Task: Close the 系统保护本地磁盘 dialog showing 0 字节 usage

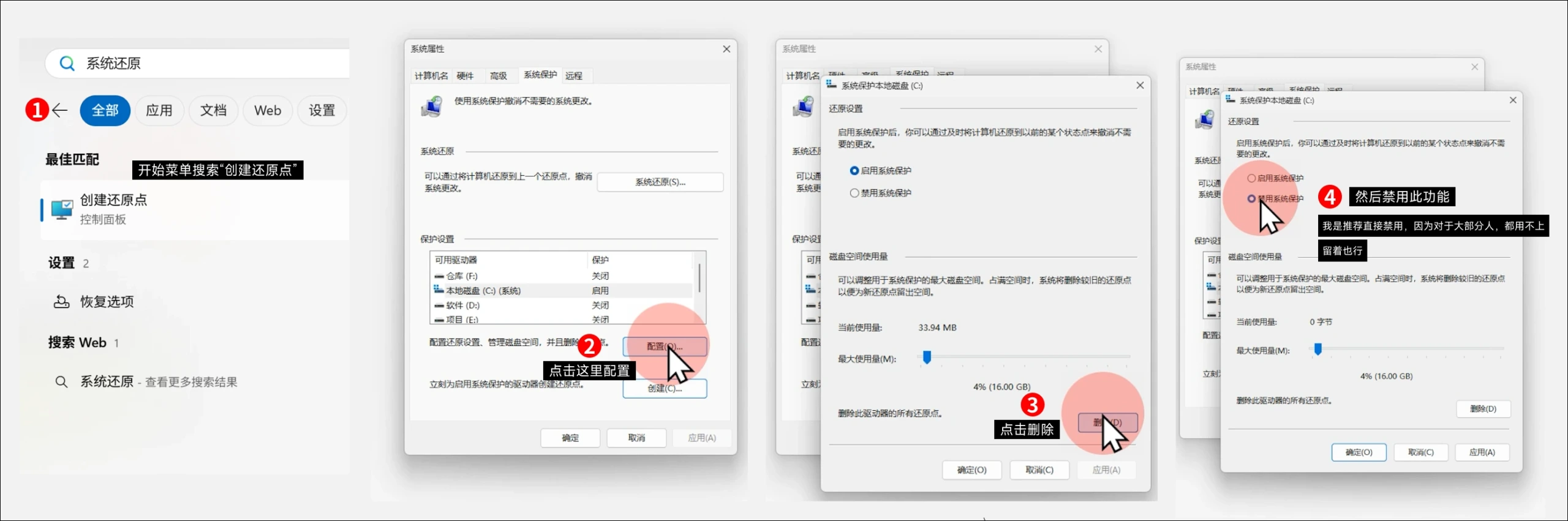Action: 1513,100
